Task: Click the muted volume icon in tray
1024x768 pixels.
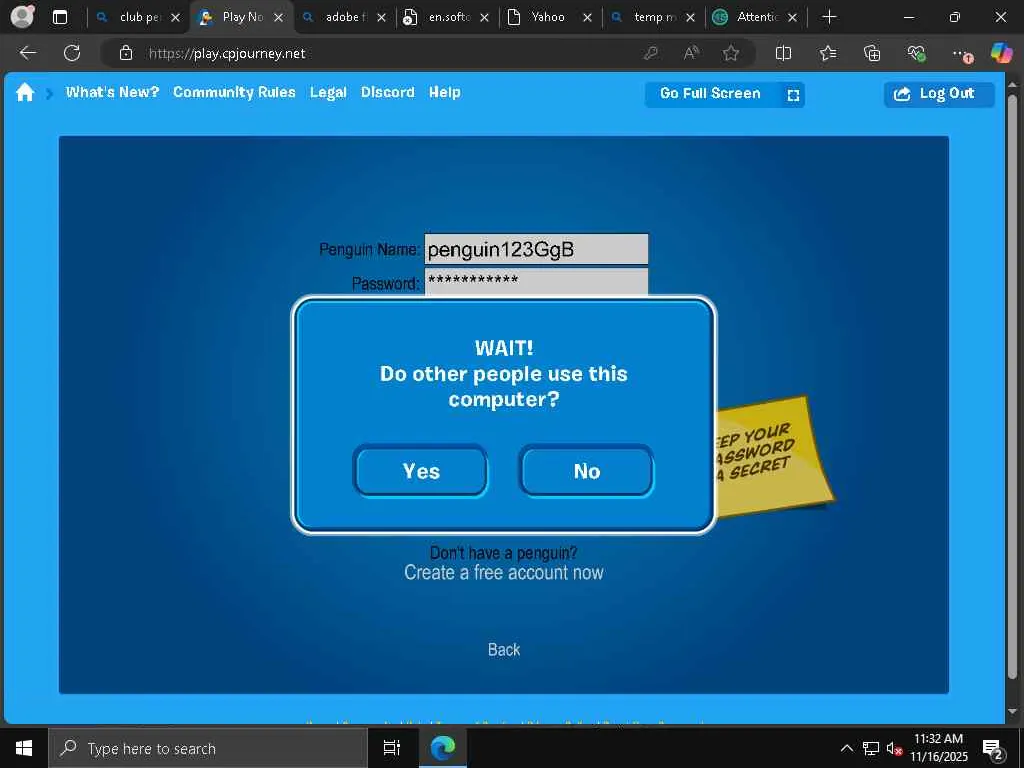Action: [x=893, y=748]
